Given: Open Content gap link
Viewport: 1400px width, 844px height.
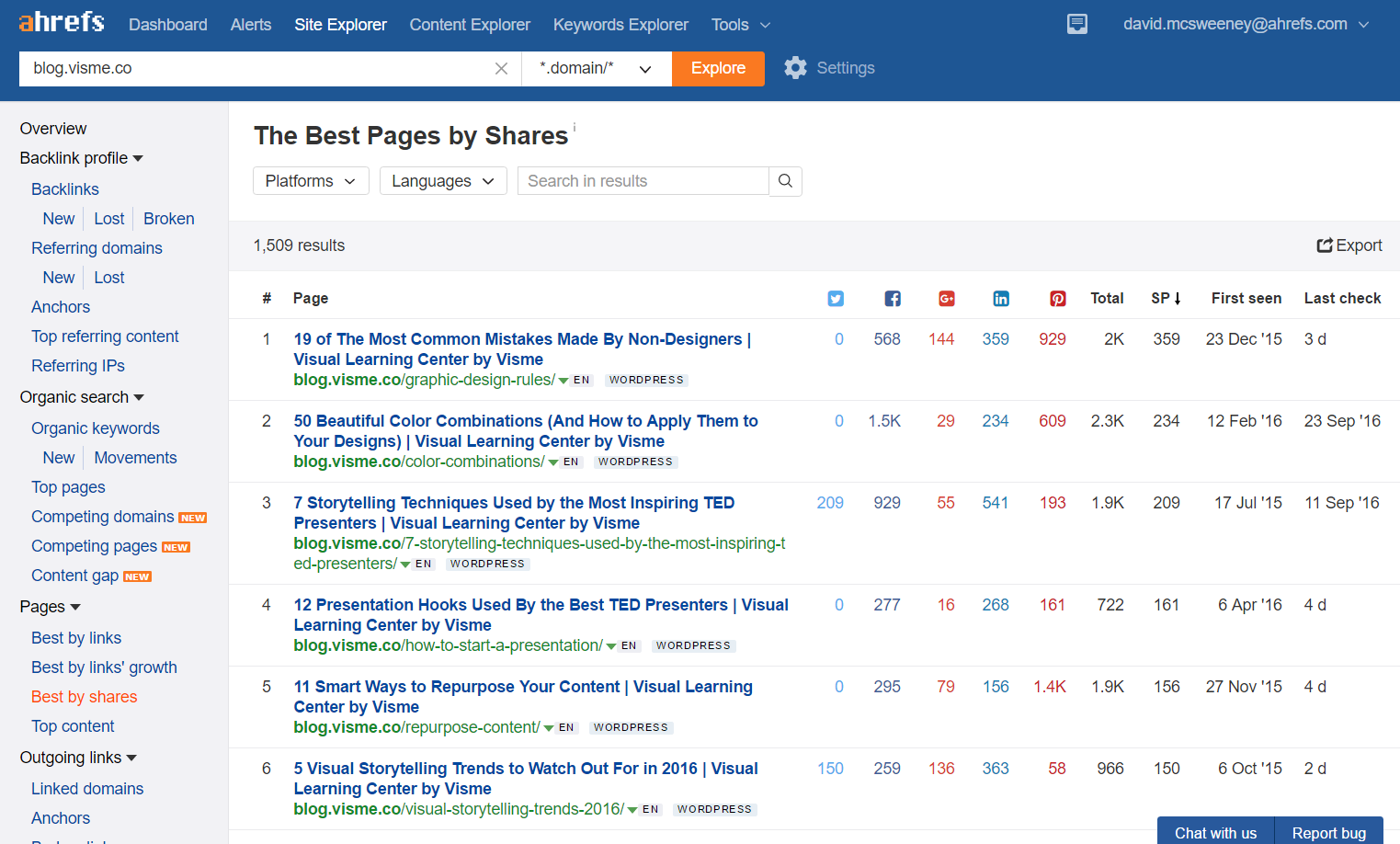Looking at the screenshot, I should pyautogui.click(x=74, y=576).
